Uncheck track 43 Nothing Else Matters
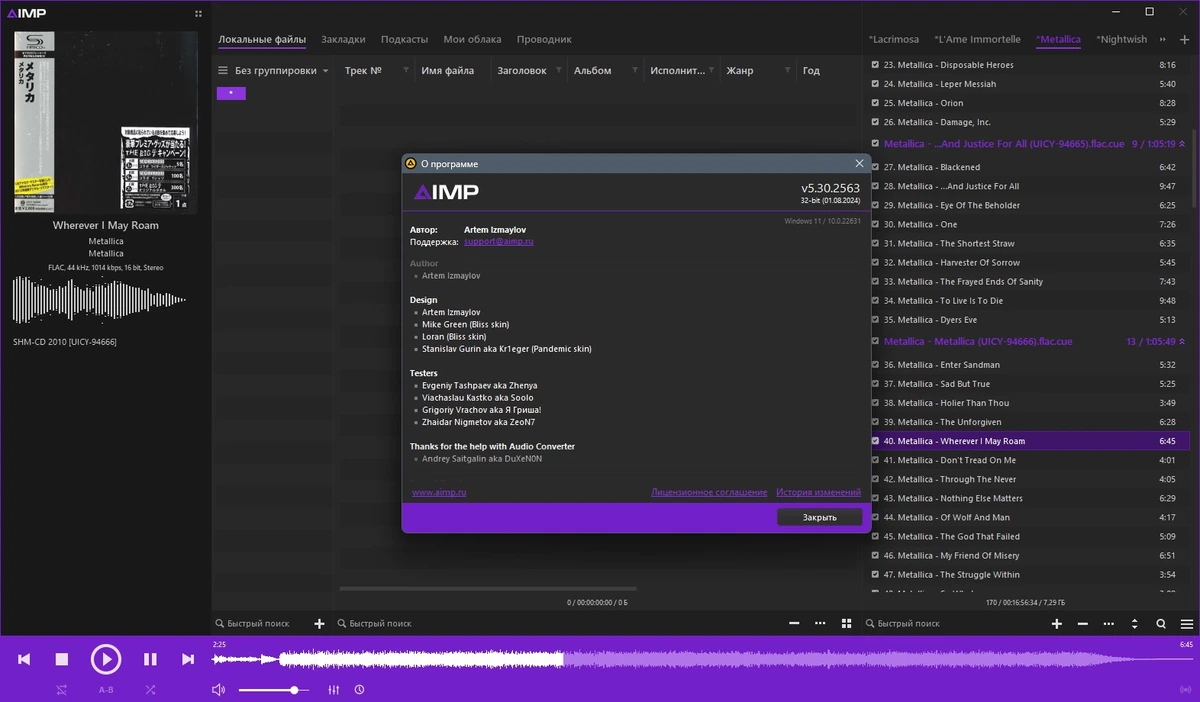The height and width of the screenshot is (702, 1200). [876, 498]
